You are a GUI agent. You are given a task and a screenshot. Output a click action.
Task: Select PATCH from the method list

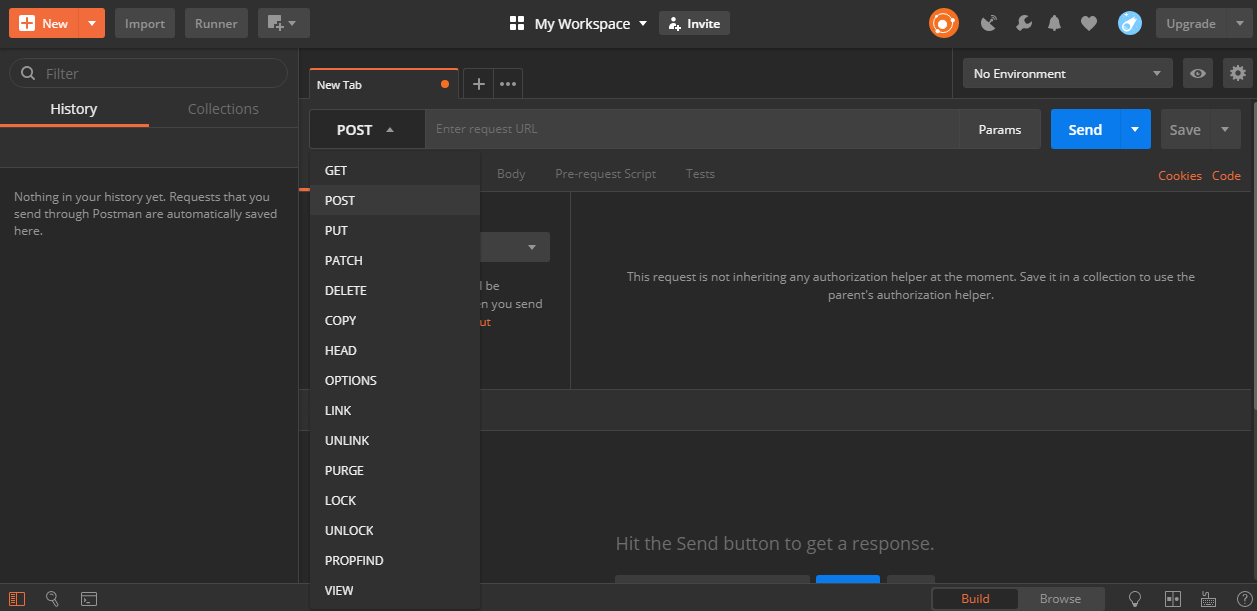[344, 260]
